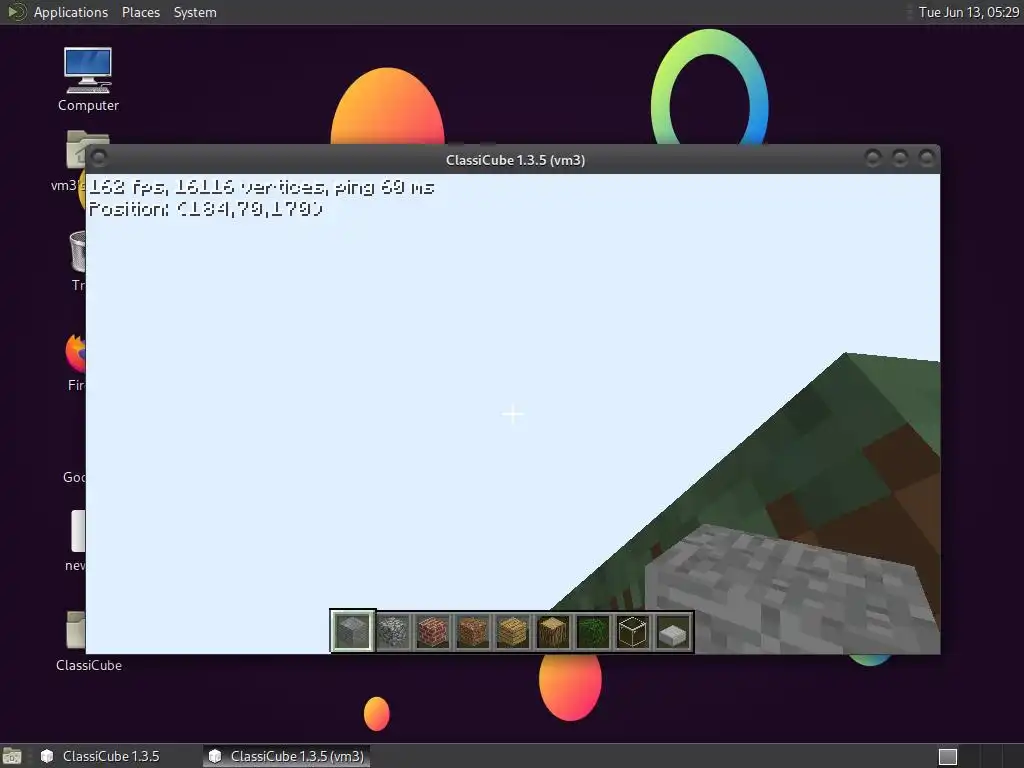Image resolution: width=1024 pixels, height=768 pixels.
Task: Open the Places menu
Action: (x=140, y=12)
